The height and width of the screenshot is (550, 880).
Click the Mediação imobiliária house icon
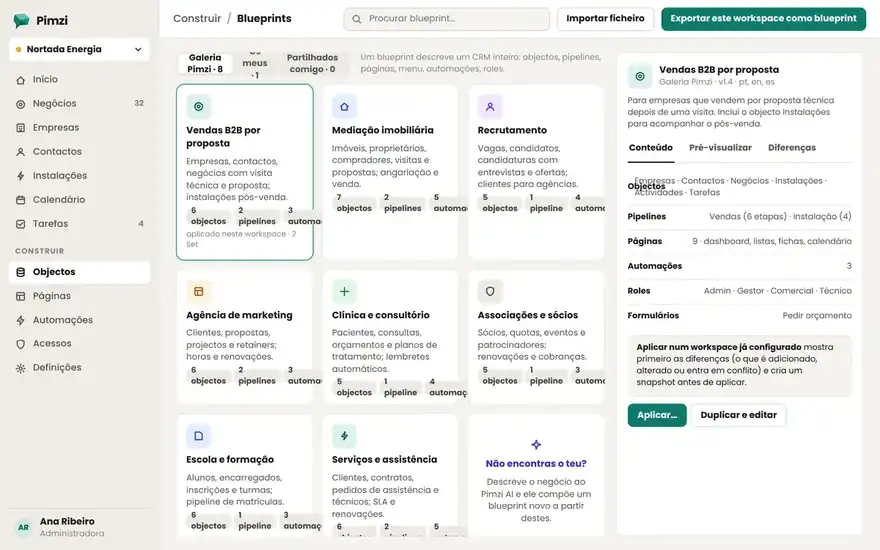pyautogui.click(x=344, y=107)
